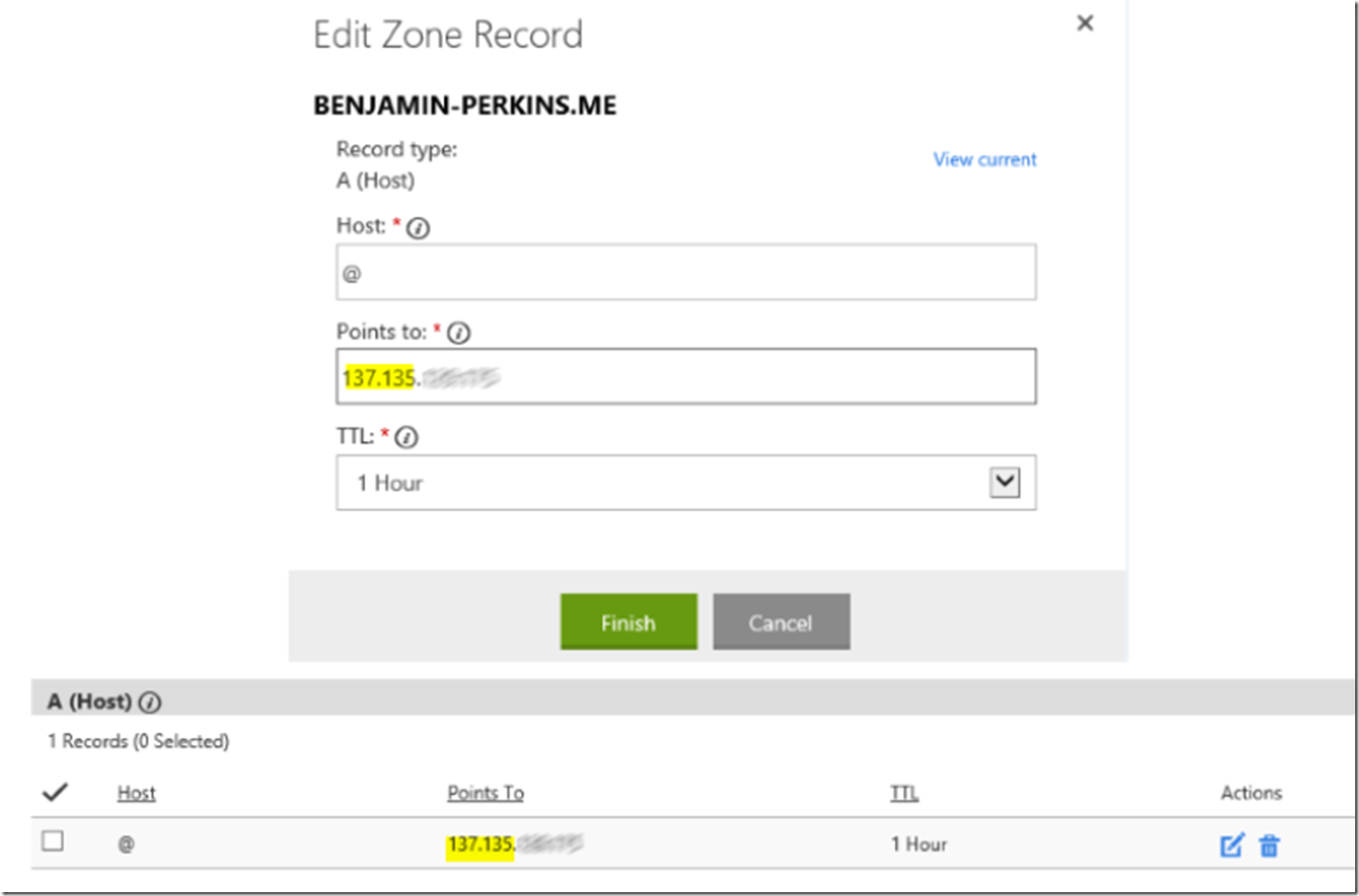Screen dimensions: 1359x896
Task: Delete the @ record with trash icon
Action: point(1269,845)
